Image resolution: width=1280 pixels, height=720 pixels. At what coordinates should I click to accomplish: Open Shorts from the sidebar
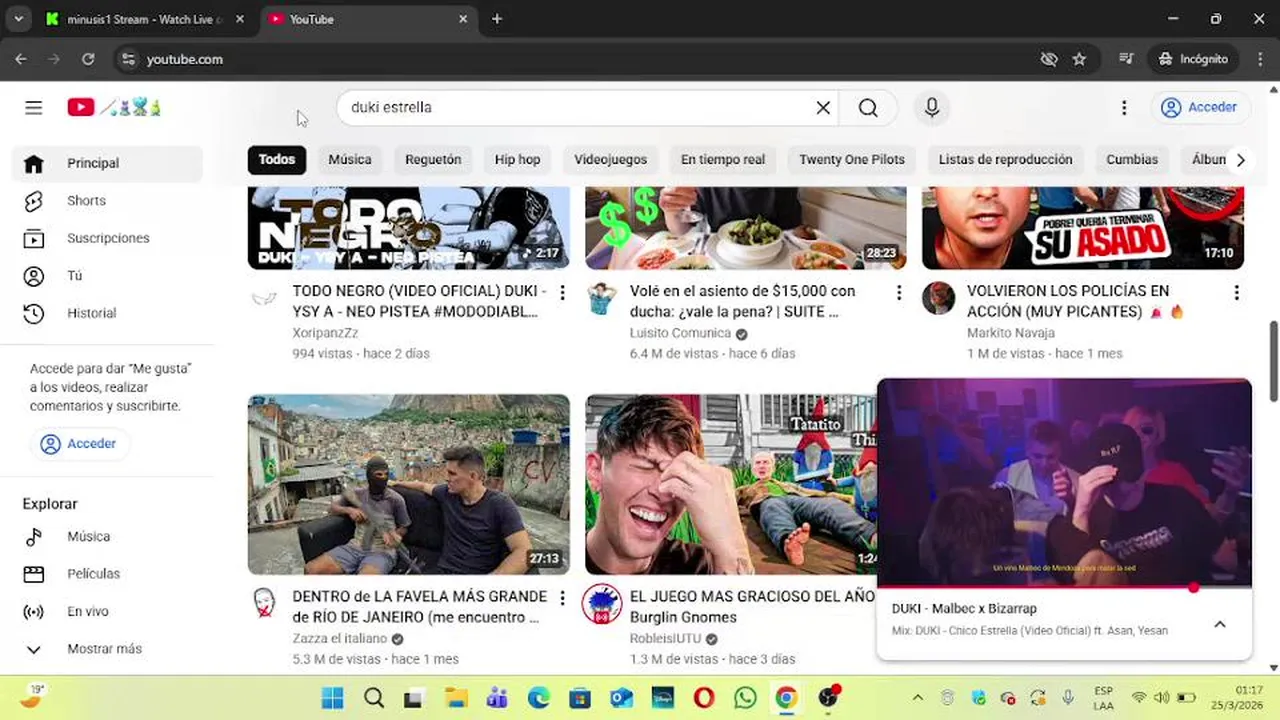pyautogui.click(x=107, y=201)
